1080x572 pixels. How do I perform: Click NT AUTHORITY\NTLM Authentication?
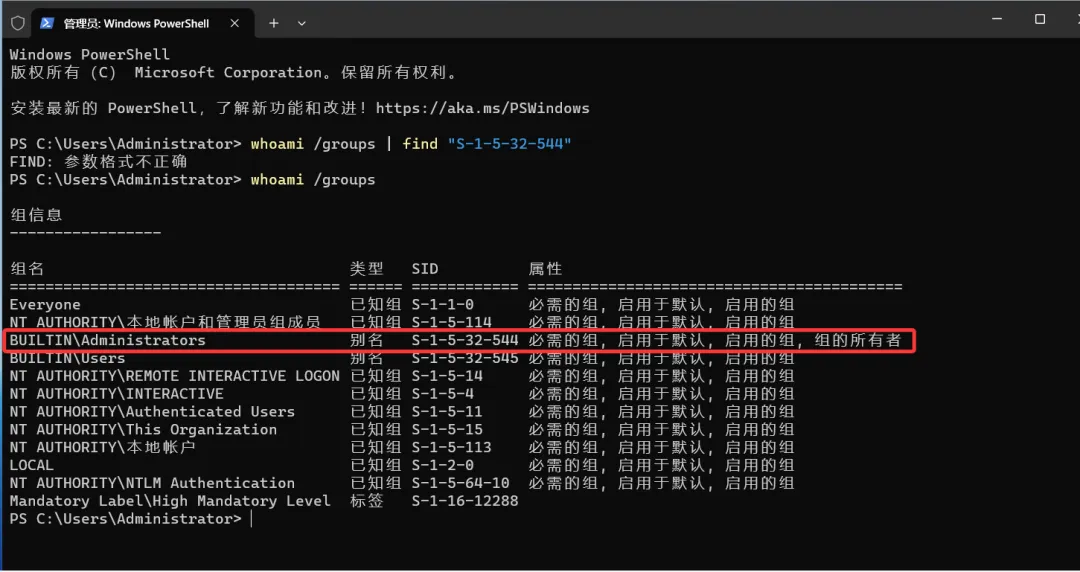point(152,483)
